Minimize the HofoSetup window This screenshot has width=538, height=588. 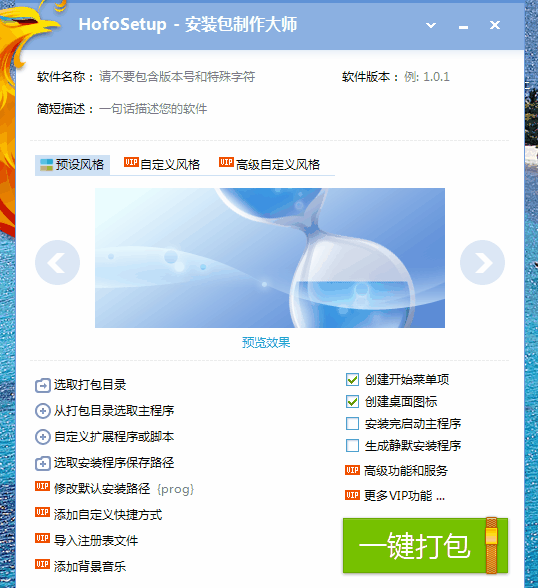[x=463, y=26]
